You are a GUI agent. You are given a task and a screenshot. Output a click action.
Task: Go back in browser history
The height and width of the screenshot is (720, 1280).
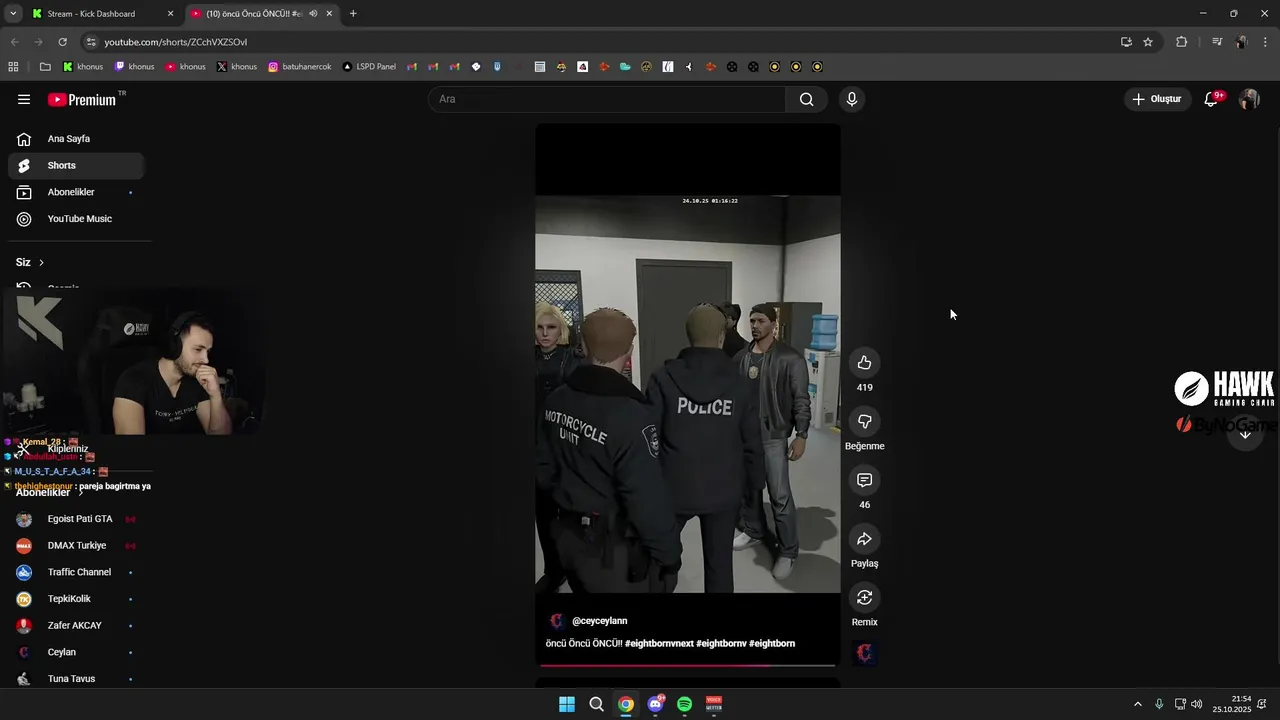pos(14,42)
